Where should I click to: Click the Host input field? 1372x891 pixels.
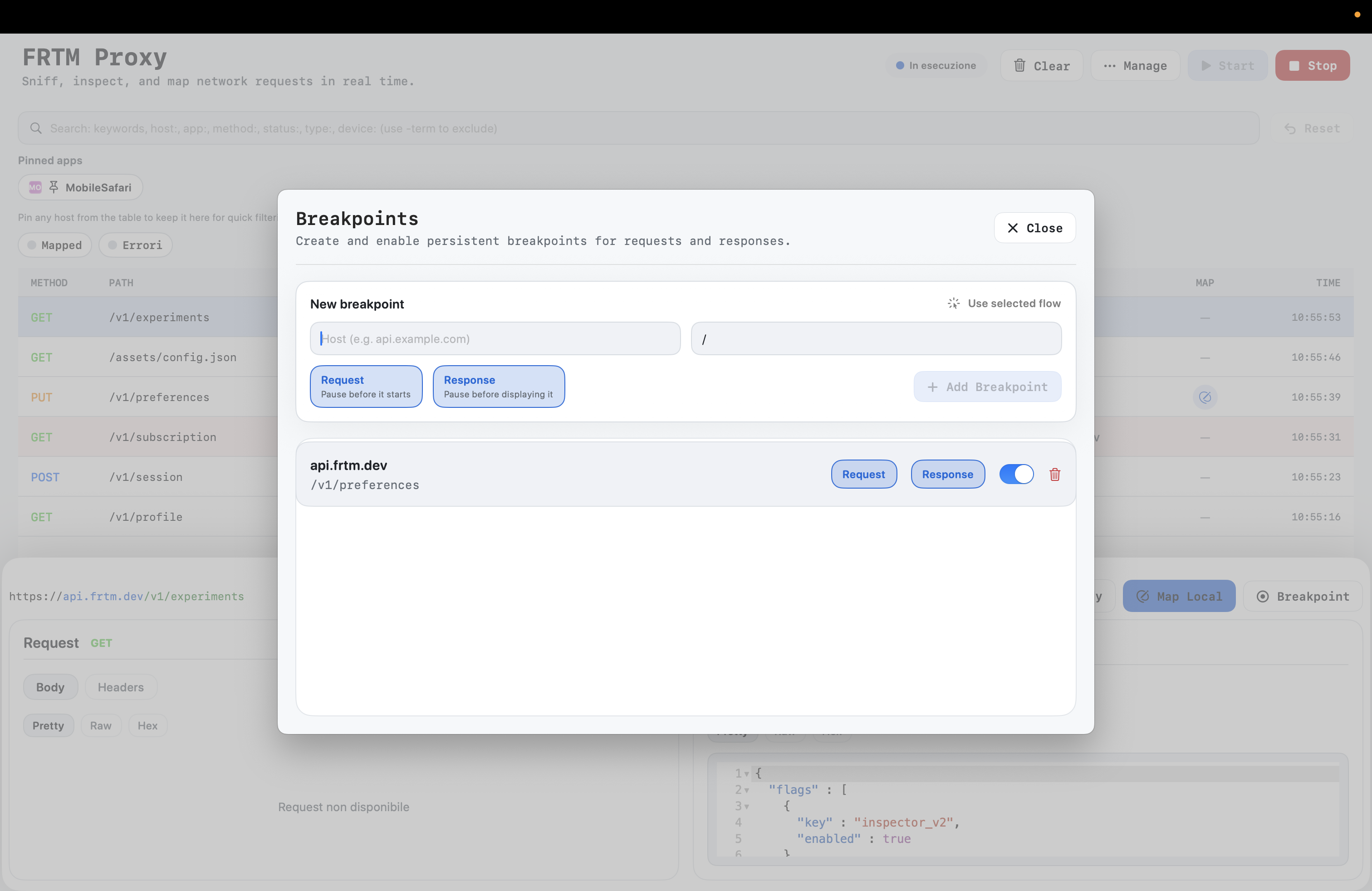pyautogui.click(x=495, y=339)
